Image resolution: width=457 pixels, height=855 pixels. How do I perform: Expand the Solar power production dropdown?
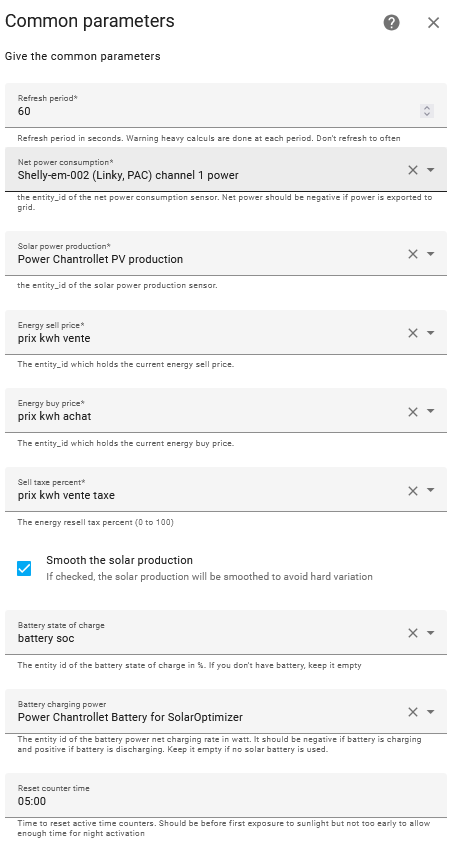click(x=430, y=254)
